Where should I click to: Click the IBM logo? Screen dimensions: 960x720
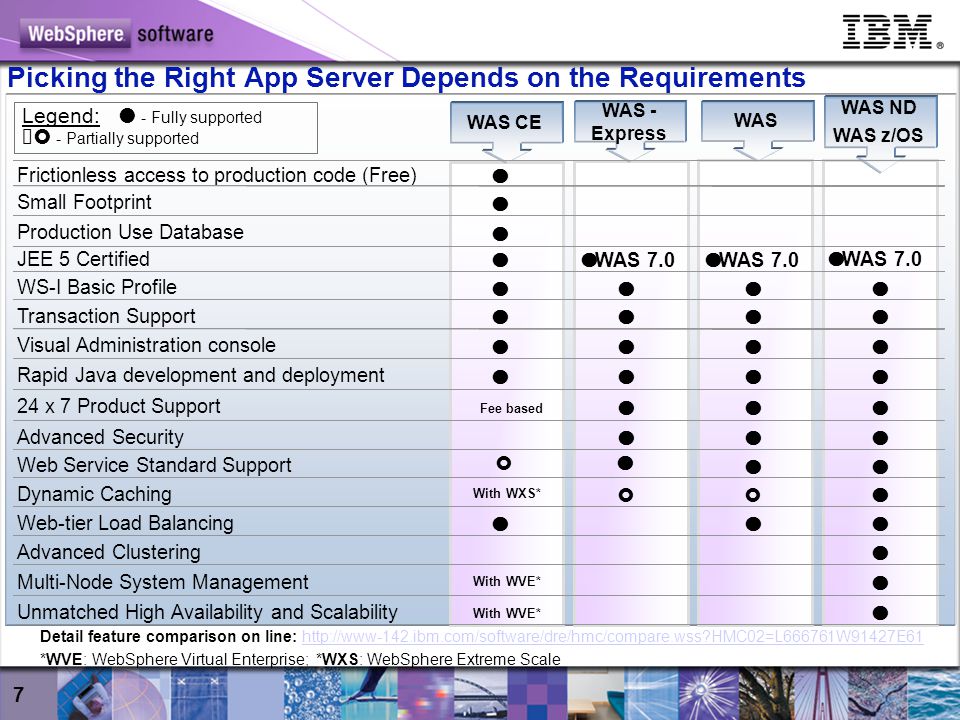pos(891,32)
